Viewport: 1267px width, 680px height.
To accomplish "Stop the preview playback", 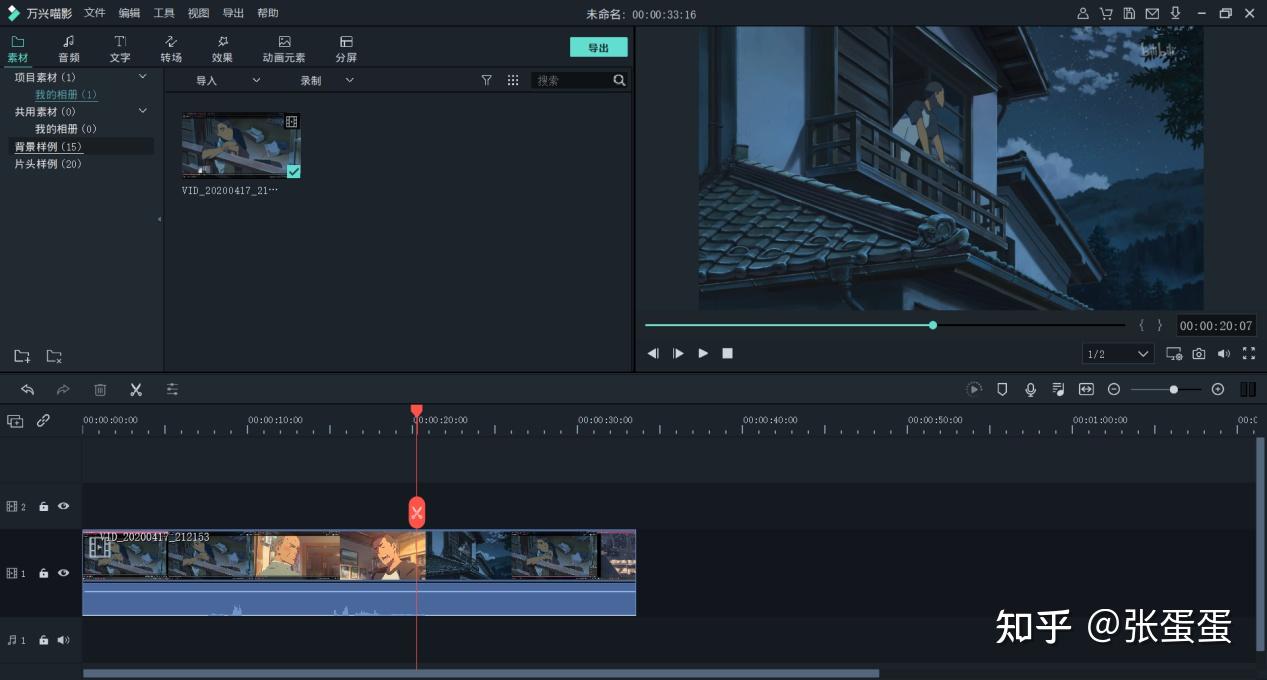I will pyautogui.click(x=728, y=353).
